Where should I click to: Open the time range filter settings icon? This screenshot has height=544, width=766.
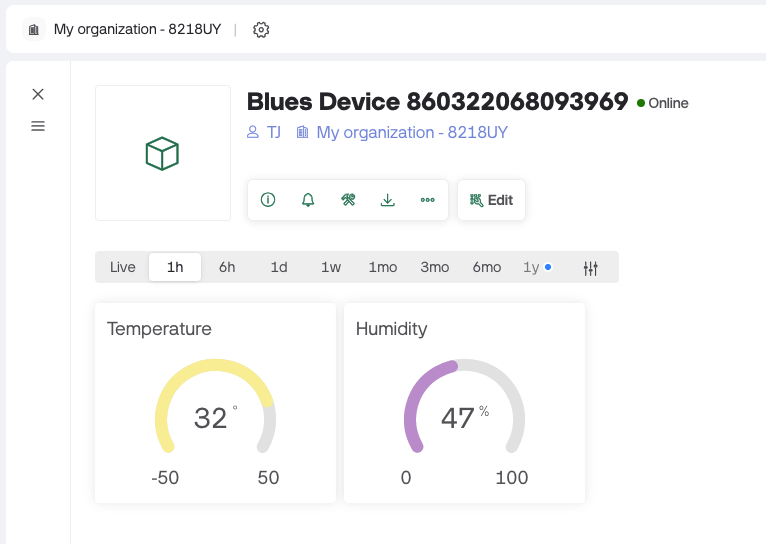click(x=591, y=268)
